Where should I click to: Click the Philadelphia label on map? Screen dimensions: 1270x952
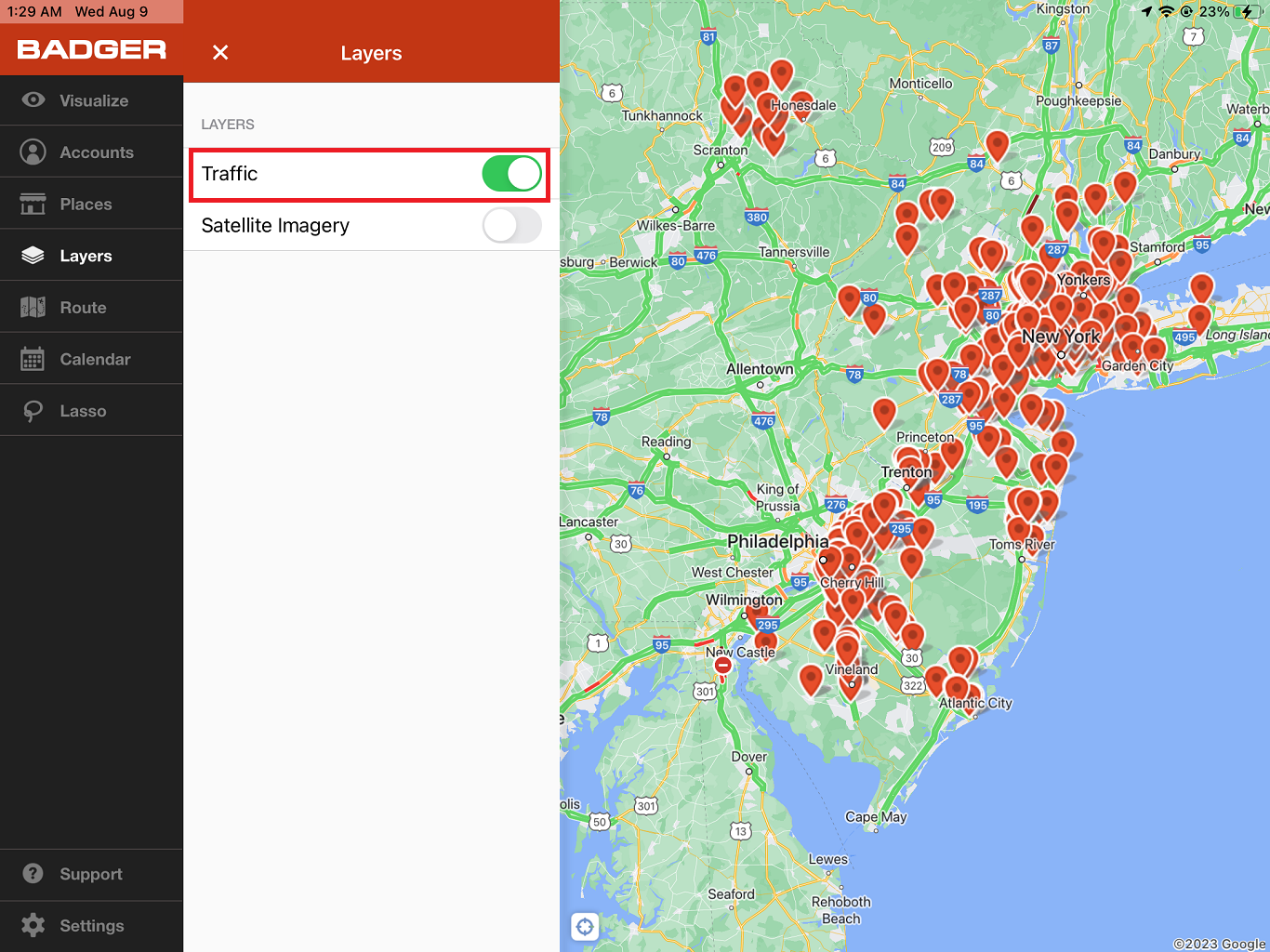pyautogui.click(x=777, y=541)
